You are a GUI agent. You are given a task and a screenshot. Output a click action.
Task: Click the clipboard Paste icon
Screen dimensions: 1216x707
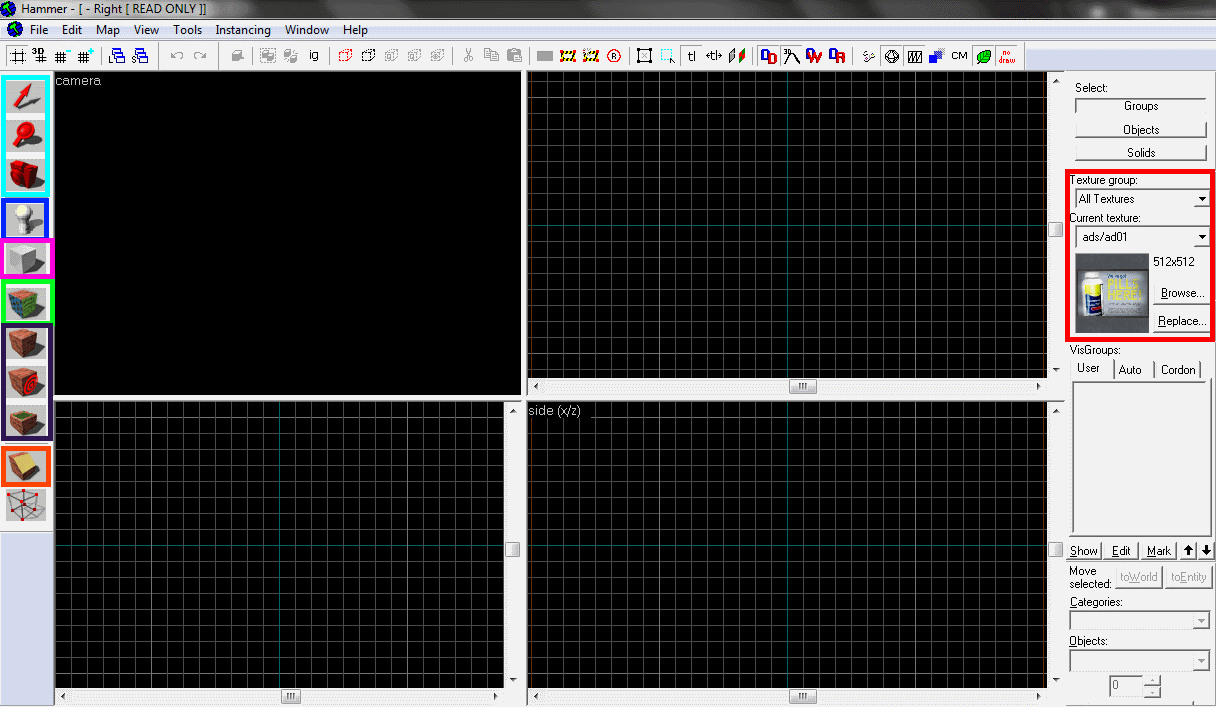click(514, 56)
